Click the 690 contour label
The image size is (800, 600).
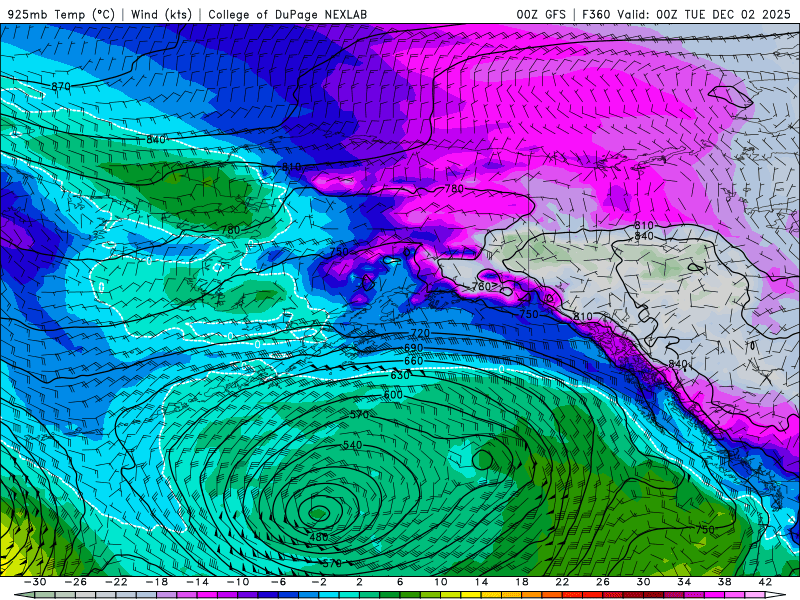413,347
